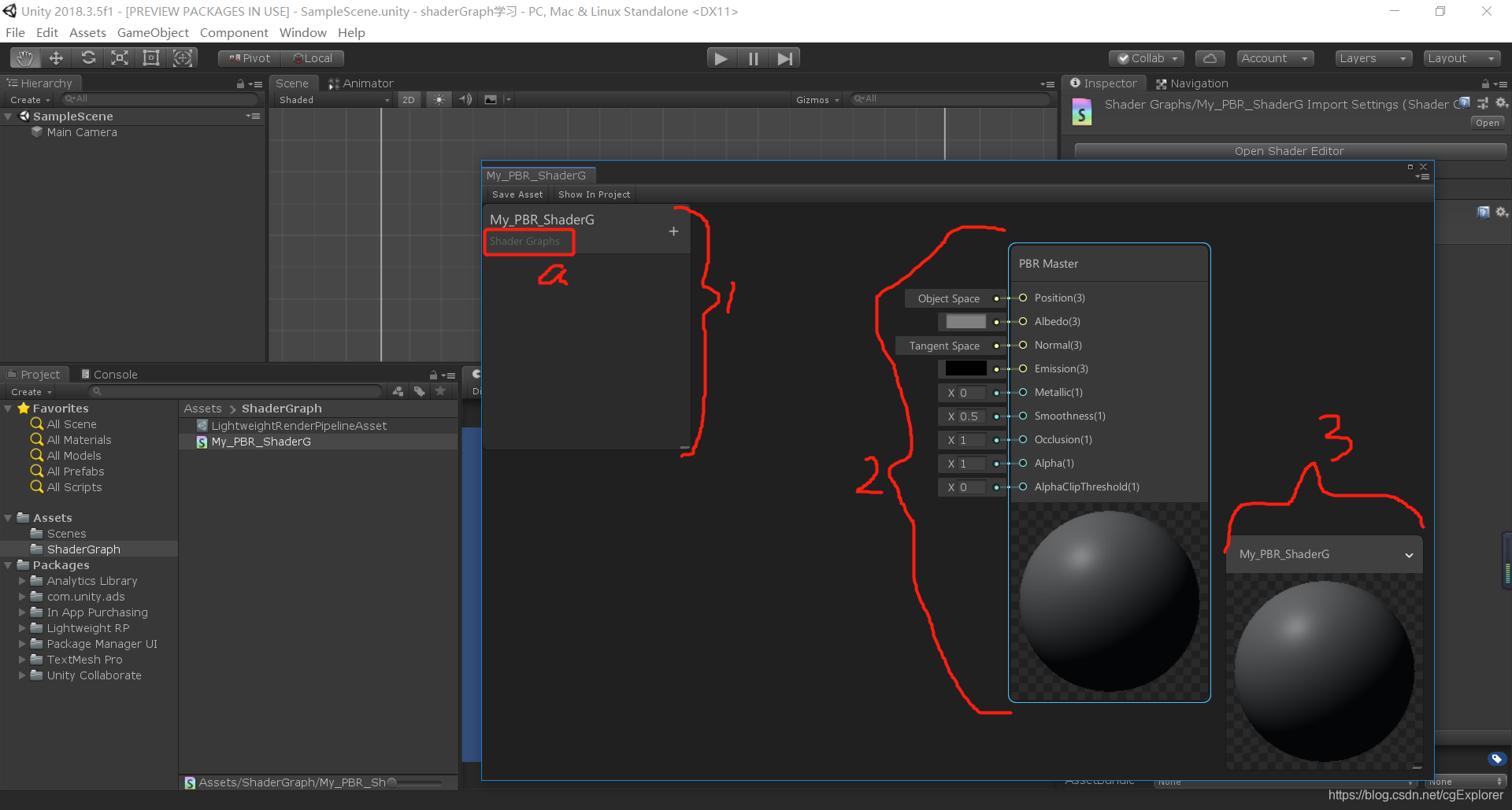
Task: Open the Account dropdown
Action: pyautogui.click(x=1275, y=58)
